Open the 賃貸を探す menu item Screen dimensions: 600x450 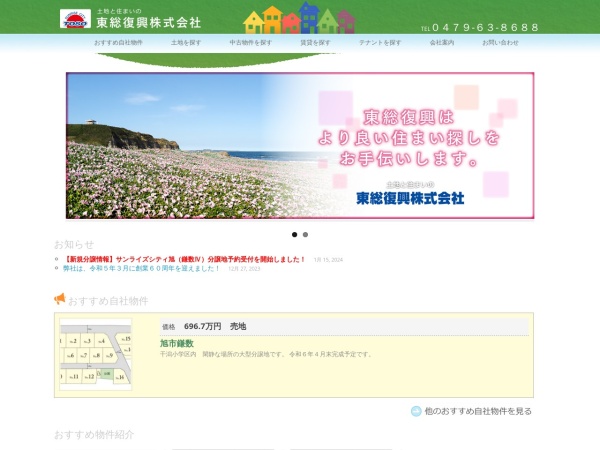pyautogui.click(x=315, y=42)
